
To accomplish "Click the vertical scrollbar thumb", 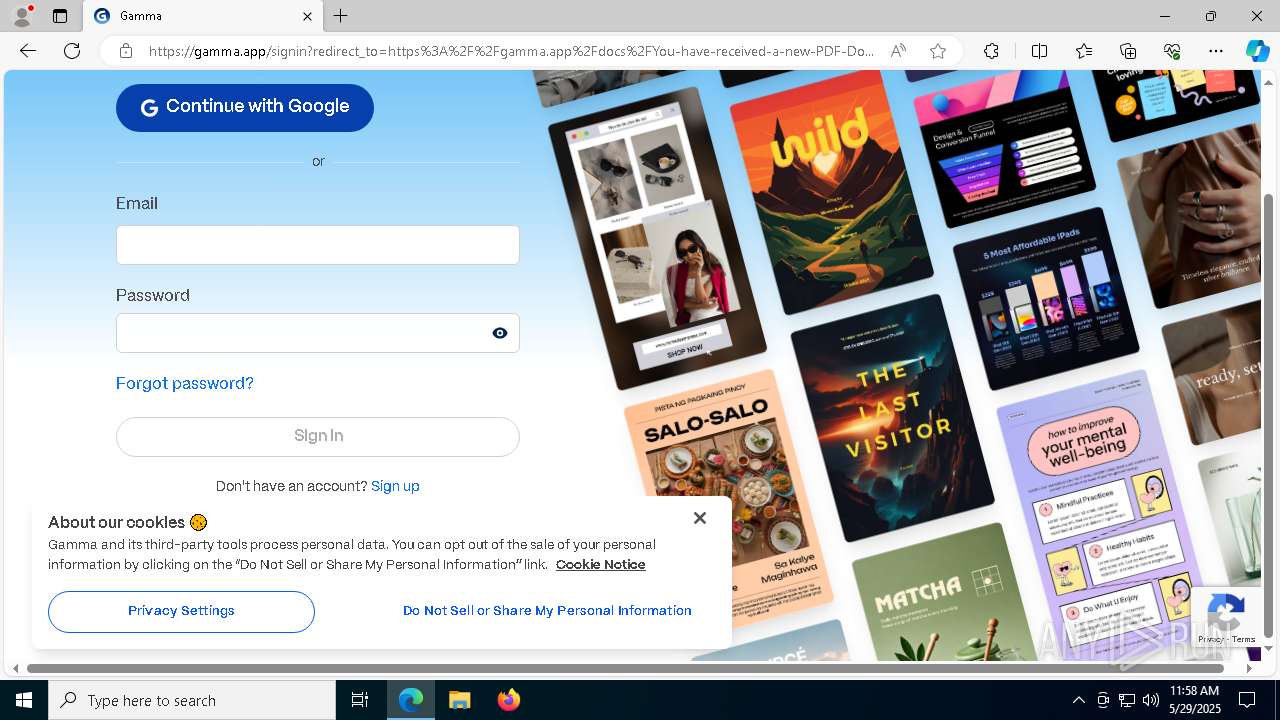I will pos(1269,415).
